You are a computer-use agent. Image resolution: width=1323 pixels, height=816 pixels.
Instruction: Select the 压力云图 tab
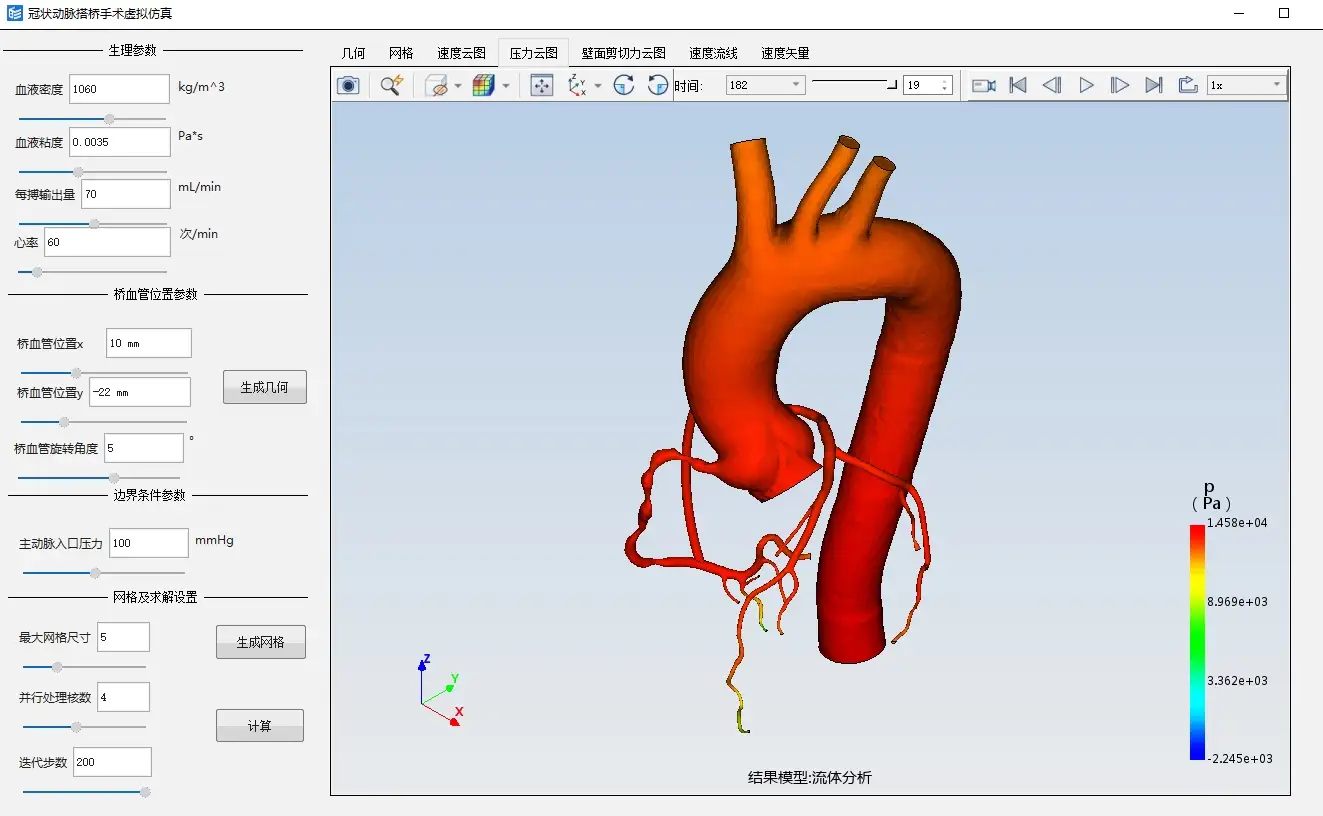pos(534,53)
